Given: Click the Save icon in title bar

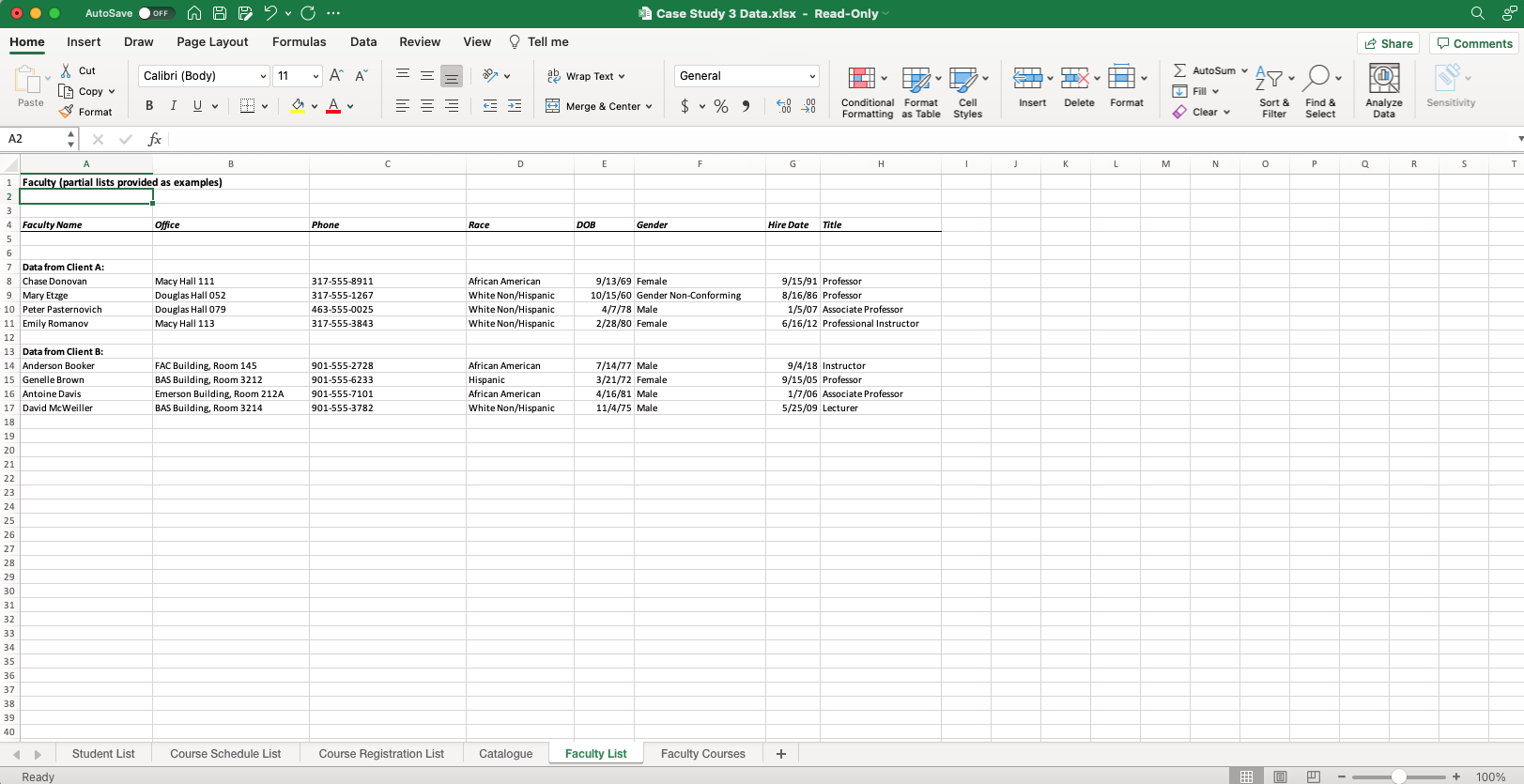Looking at the screenshot, I should click(x=220, y=13).
